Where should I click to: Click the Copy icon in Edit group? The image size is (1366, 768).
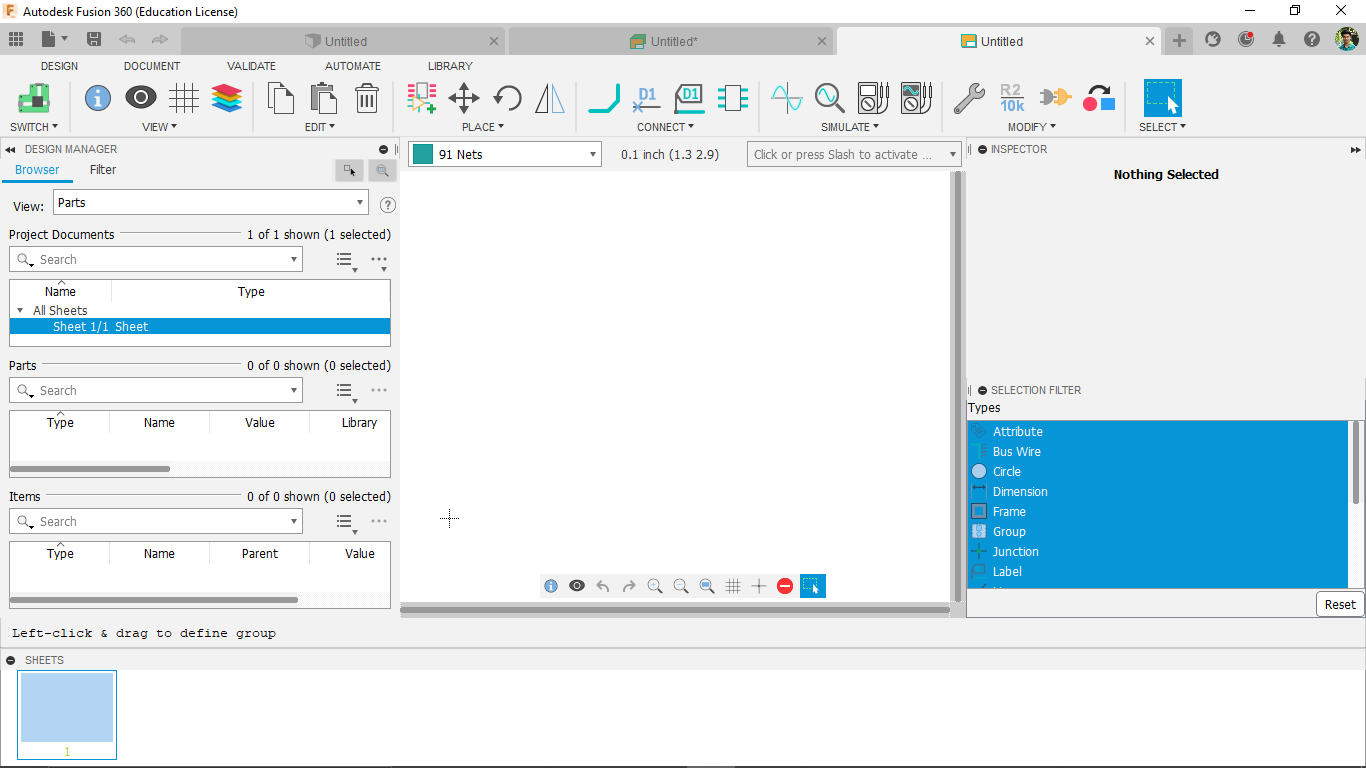point(281,98)
